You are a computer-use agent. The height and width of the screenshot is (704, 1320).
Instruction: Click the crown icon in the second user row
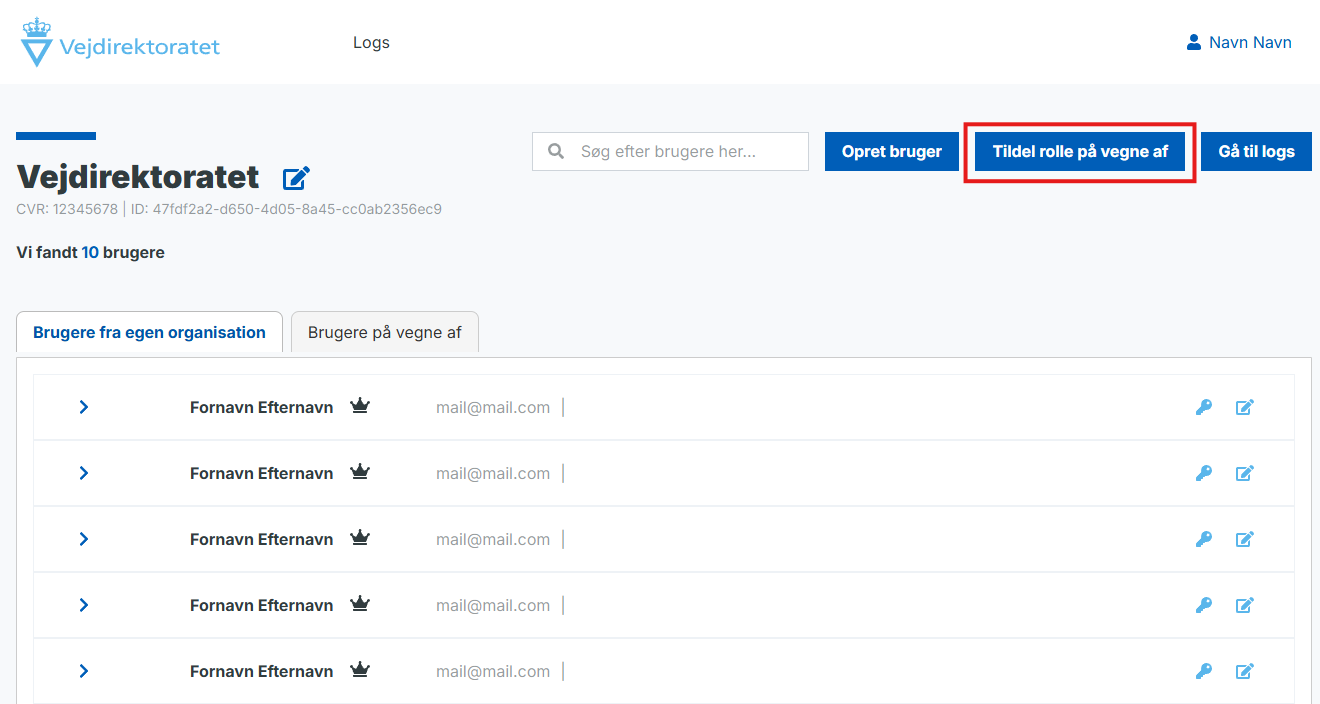coord(360,472)
